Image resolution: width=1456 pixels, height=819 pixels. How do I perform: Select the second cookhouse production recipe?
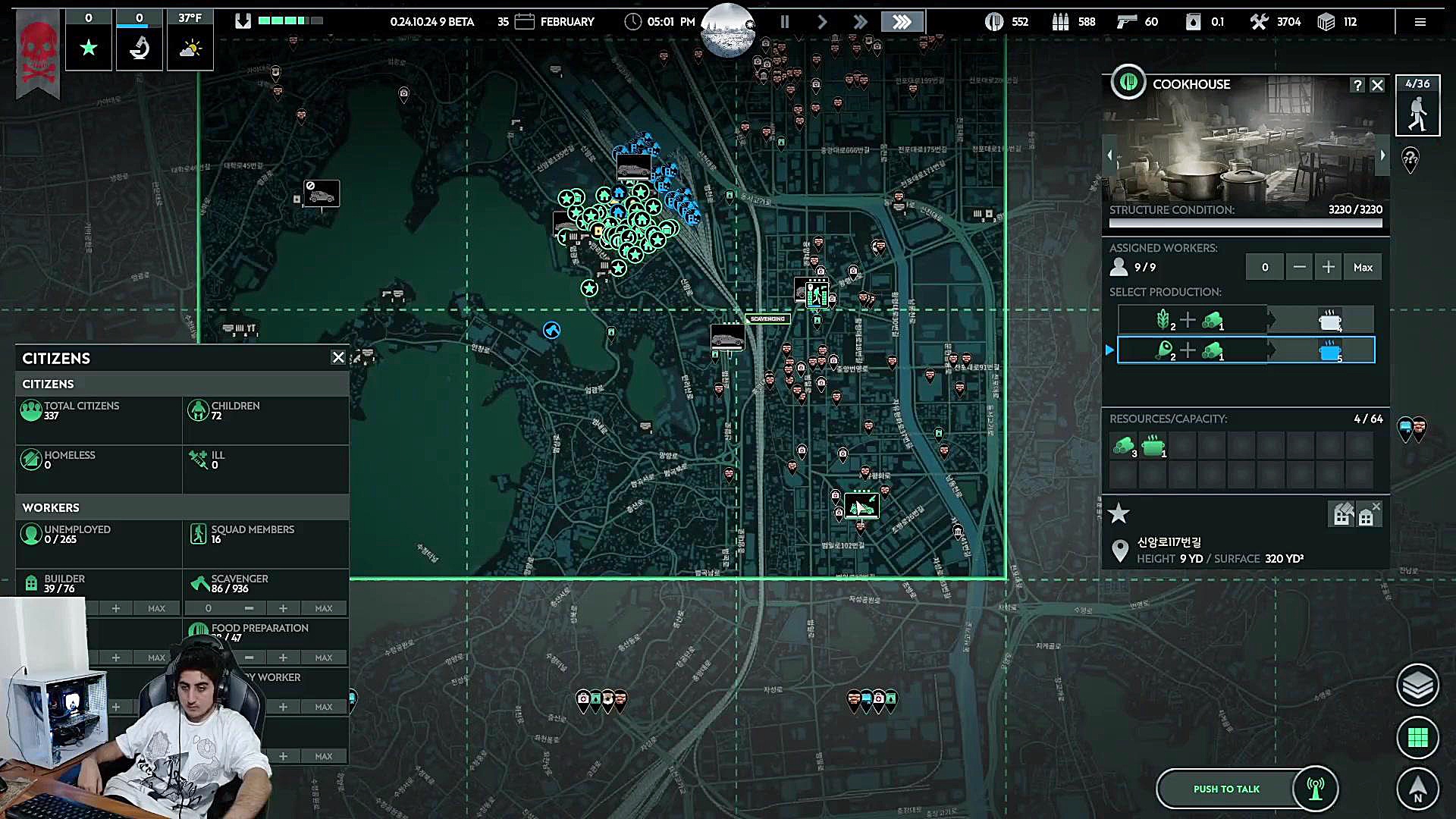(x=1245, y=350)
